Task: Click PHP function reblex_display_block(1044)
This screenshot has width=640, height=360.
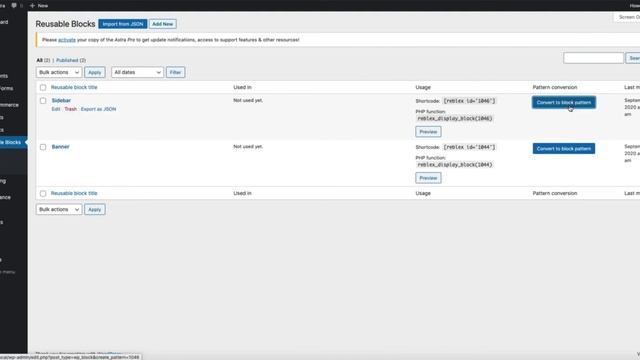Action: (455, 164)
